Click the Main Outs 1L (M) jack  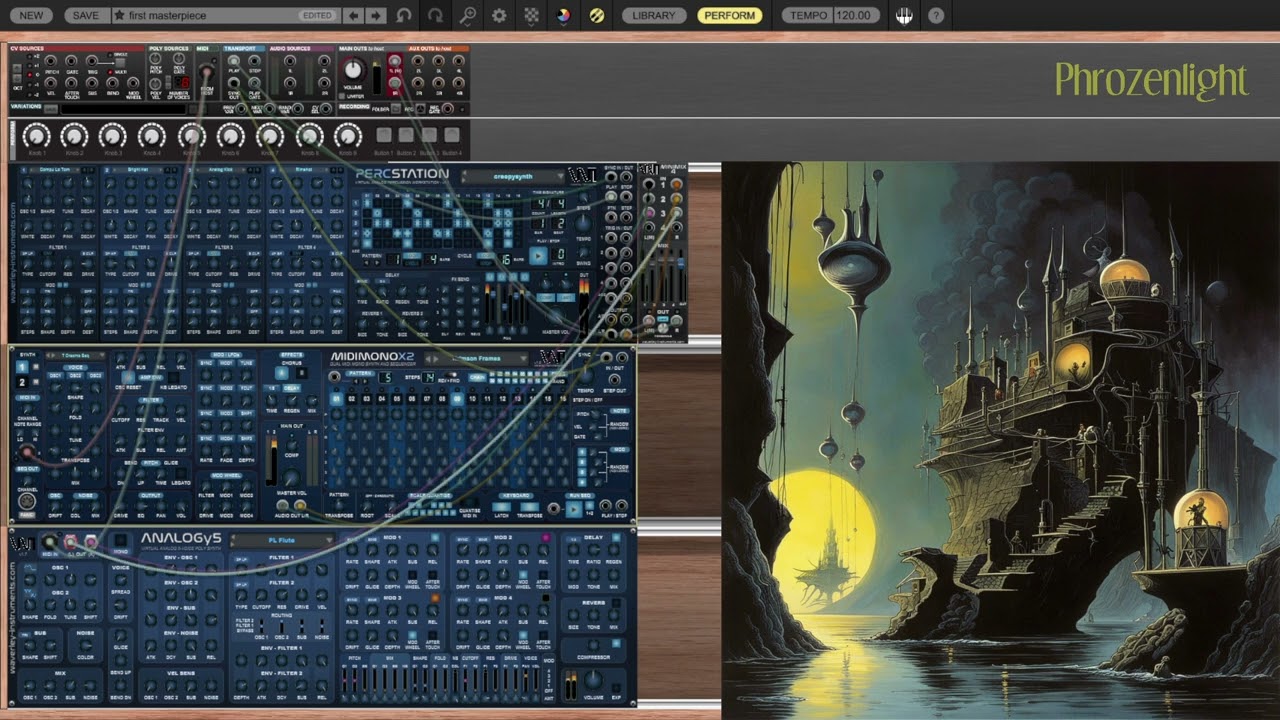pyautogui.click(x=394, y=63)
